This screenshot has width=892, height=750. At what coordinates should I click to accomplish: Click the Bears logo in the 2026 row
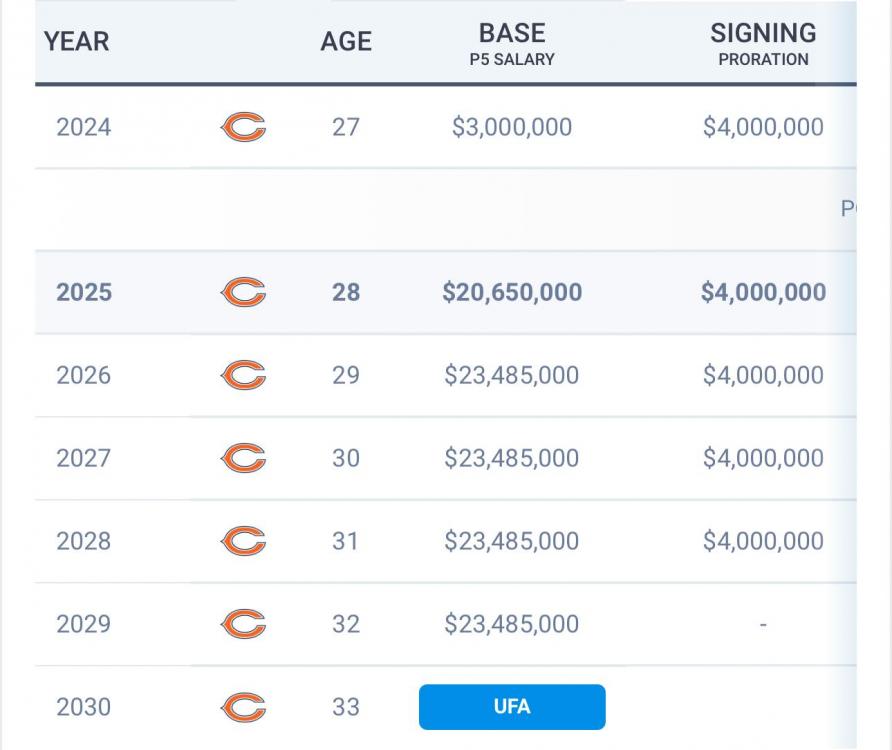point(243,376)
